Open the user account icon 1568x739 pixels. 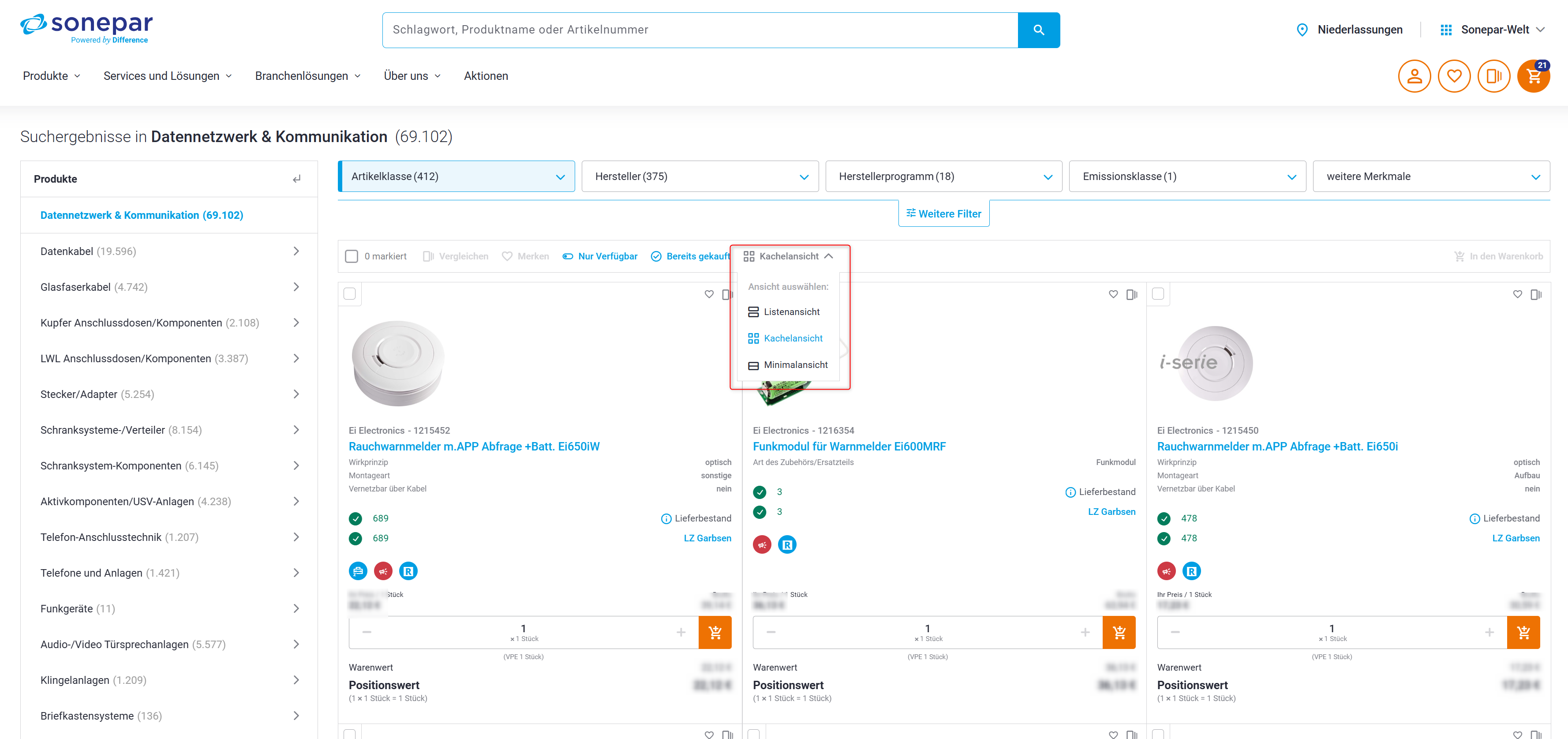tap(1414, 76)
